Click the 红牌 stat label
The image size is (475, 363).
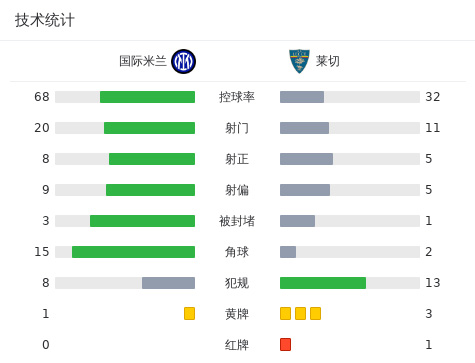click(237, 345)
